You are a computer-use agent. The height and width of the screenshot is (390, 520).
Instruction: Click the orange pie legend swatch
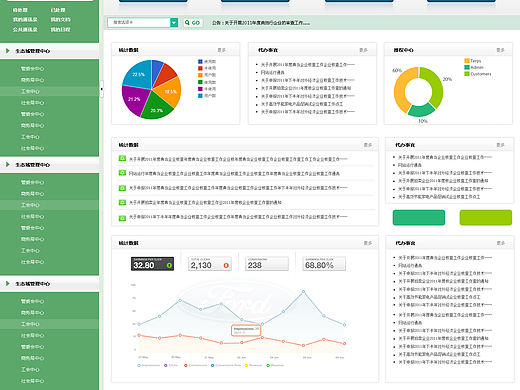(x=200, y=75)
